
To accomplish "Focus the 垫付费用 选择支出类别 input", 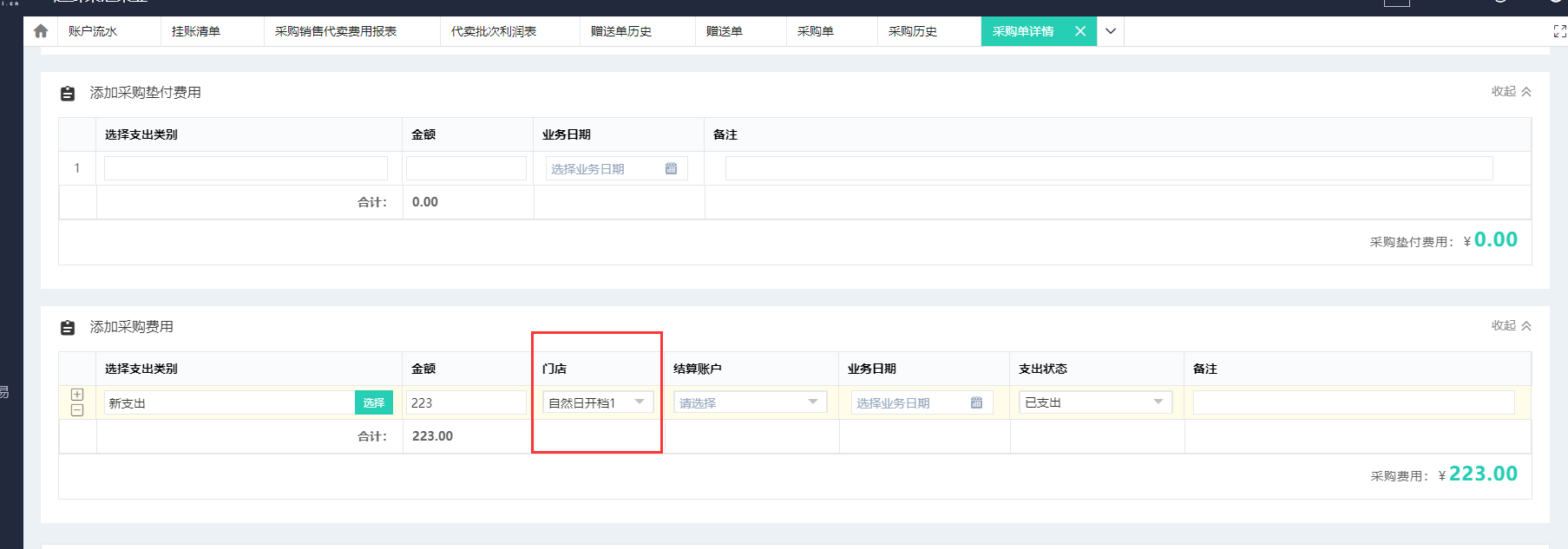I will (246, 168).
